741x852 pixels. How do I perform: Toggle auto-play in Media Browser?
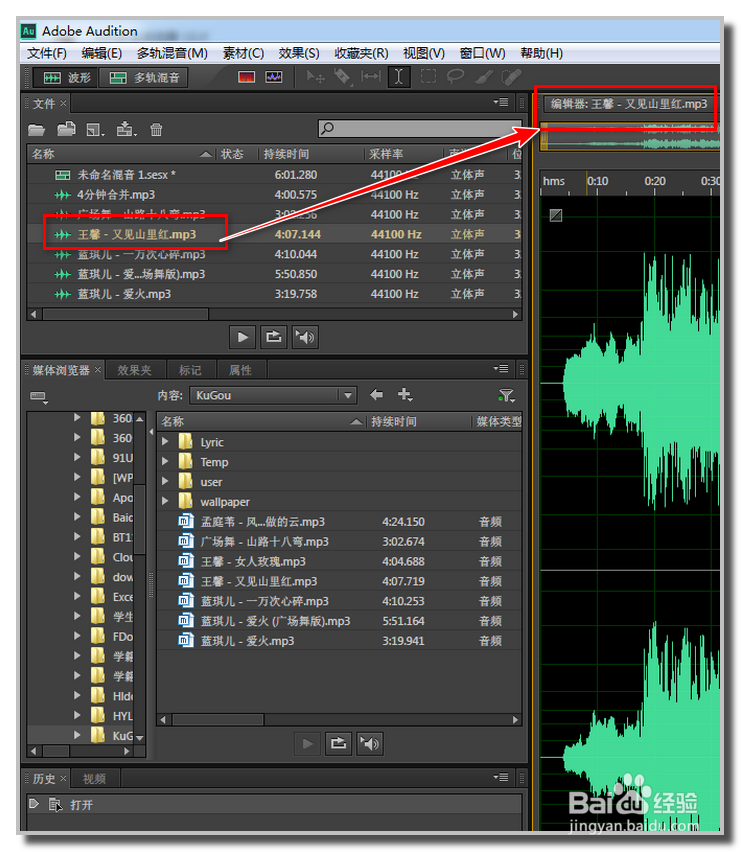coord(369,743)
